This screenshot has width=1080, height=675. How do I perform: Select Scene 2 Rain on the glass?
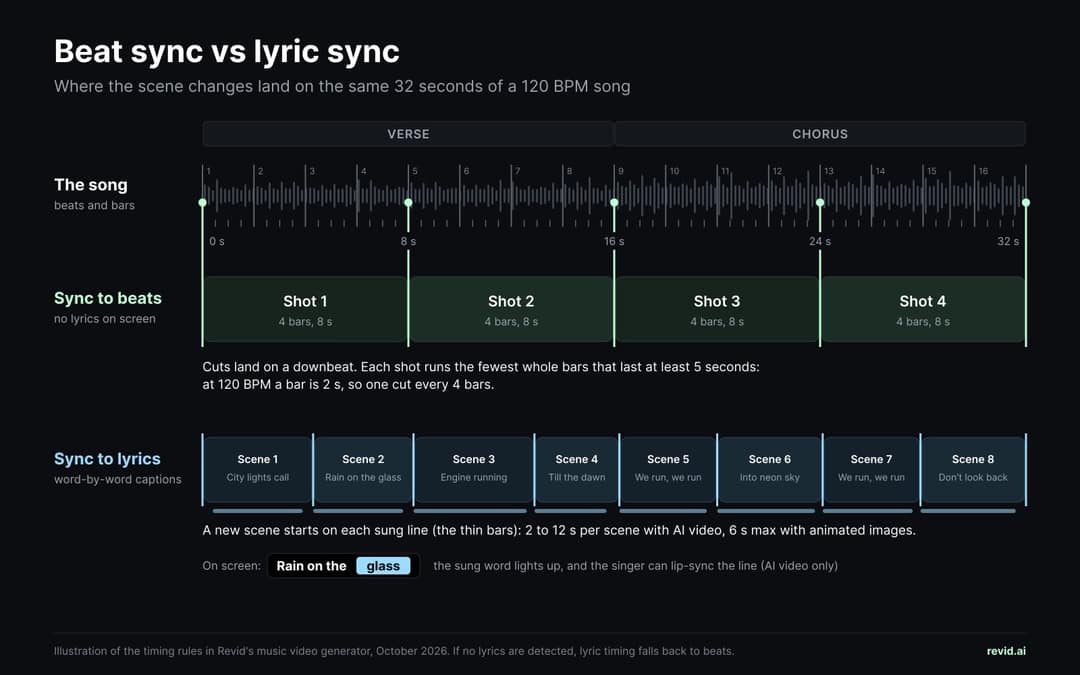(363, 469)
